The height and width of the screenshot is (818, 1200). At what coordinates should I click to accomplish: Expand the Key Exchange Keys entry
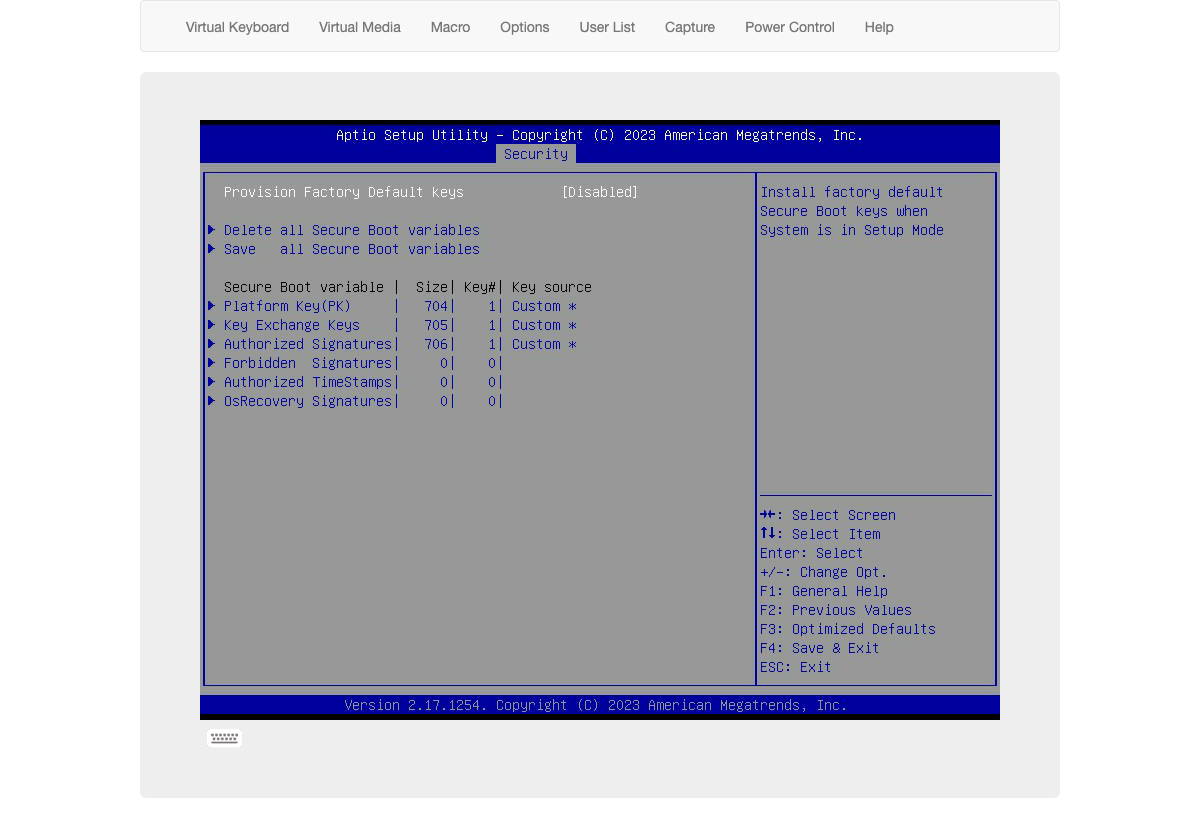(x=291, y=325)
